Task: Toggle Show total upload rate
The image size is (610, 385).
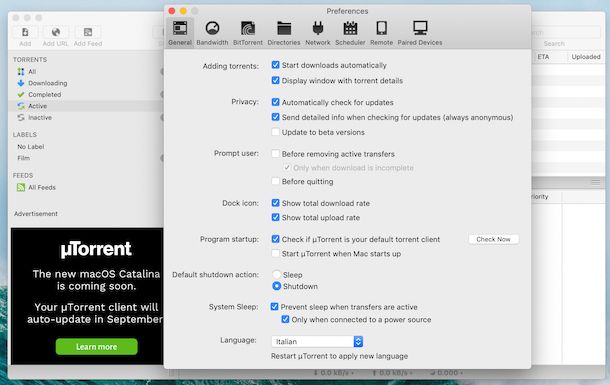Action: (x=275, y=217)
